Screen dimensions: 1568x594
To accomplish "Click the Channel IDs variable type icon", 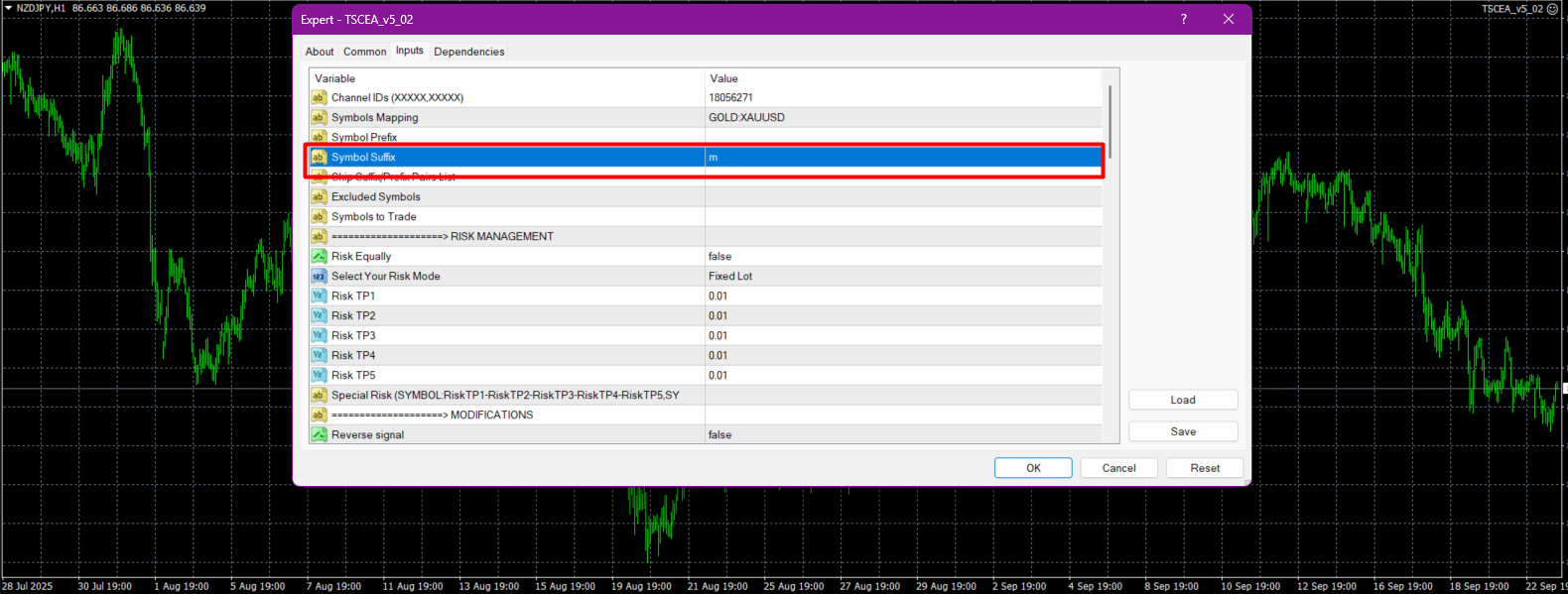I will point(319,97).
